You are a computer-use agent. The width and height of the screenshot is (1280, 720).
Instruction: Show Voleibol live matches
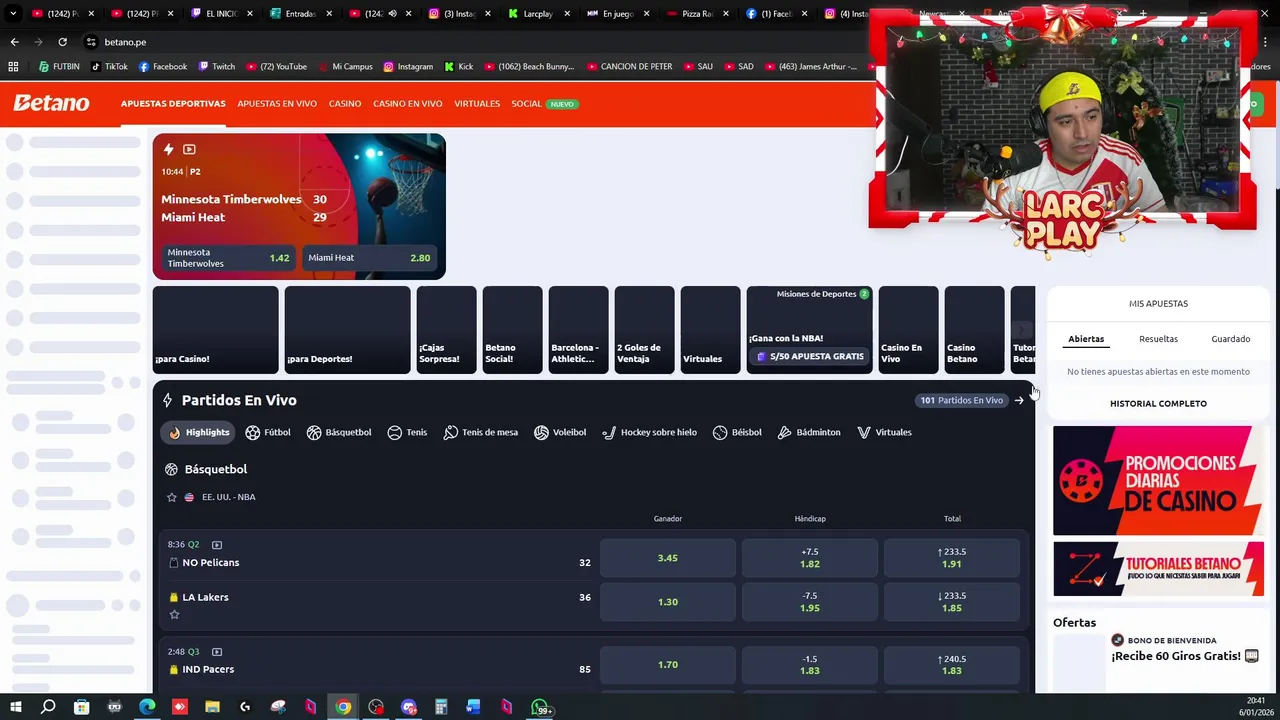coord(560,432)
